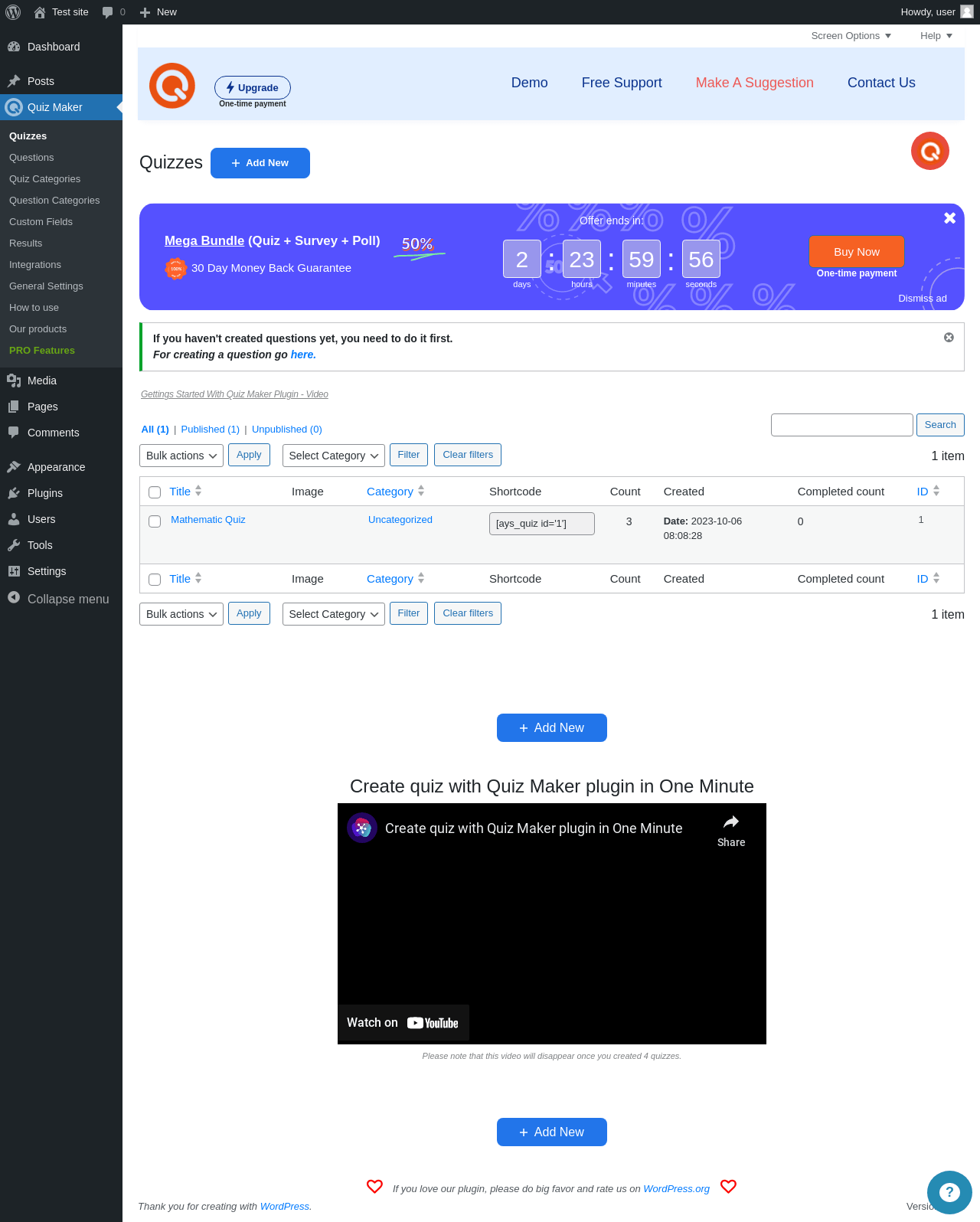Click the Quiz Maker sidebar icon
980x1222 pixels.
[x=14, y=107]
